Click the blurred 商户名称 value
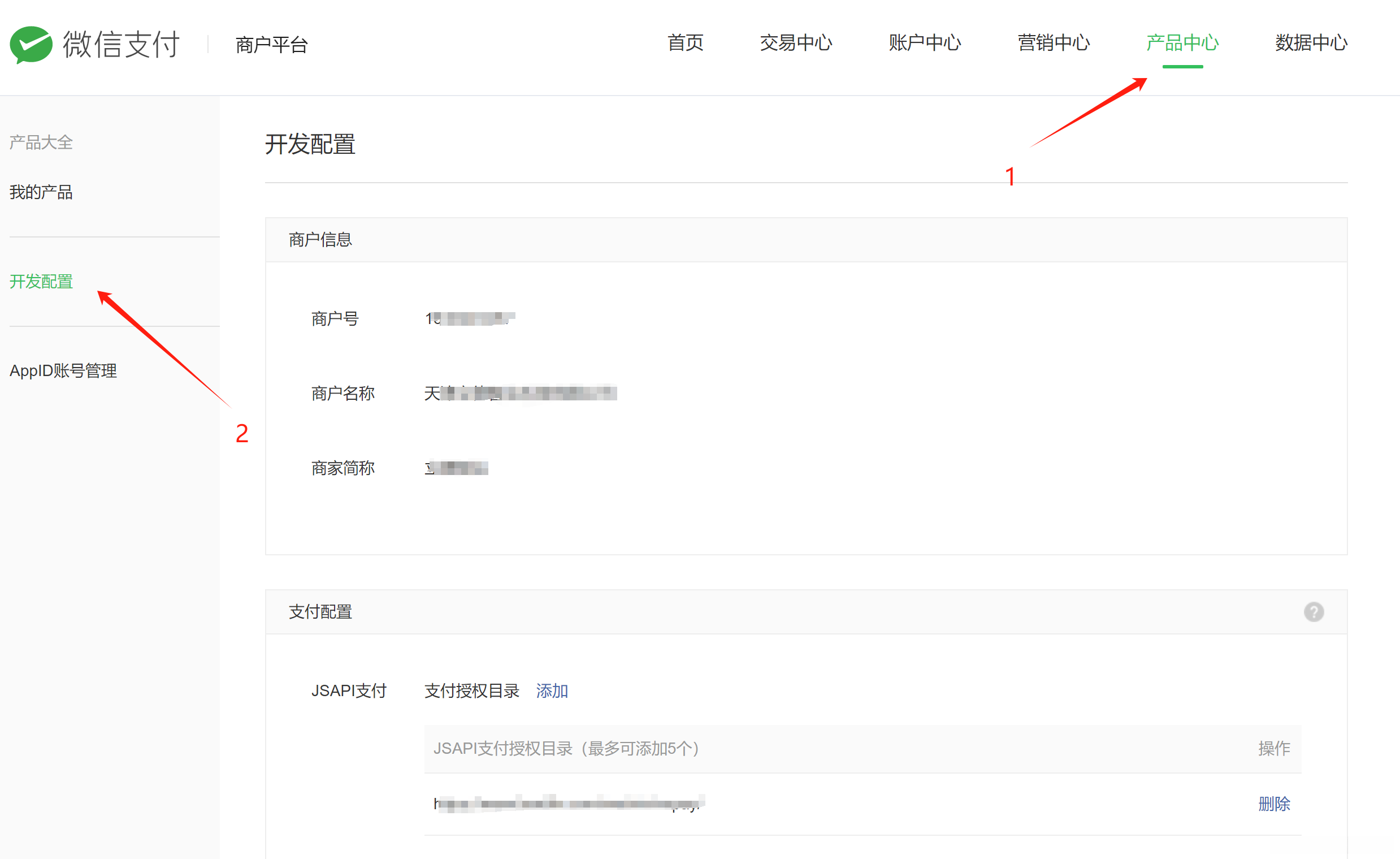Image resolution: width=1400 pixels, height=859 pixels. 520,393
